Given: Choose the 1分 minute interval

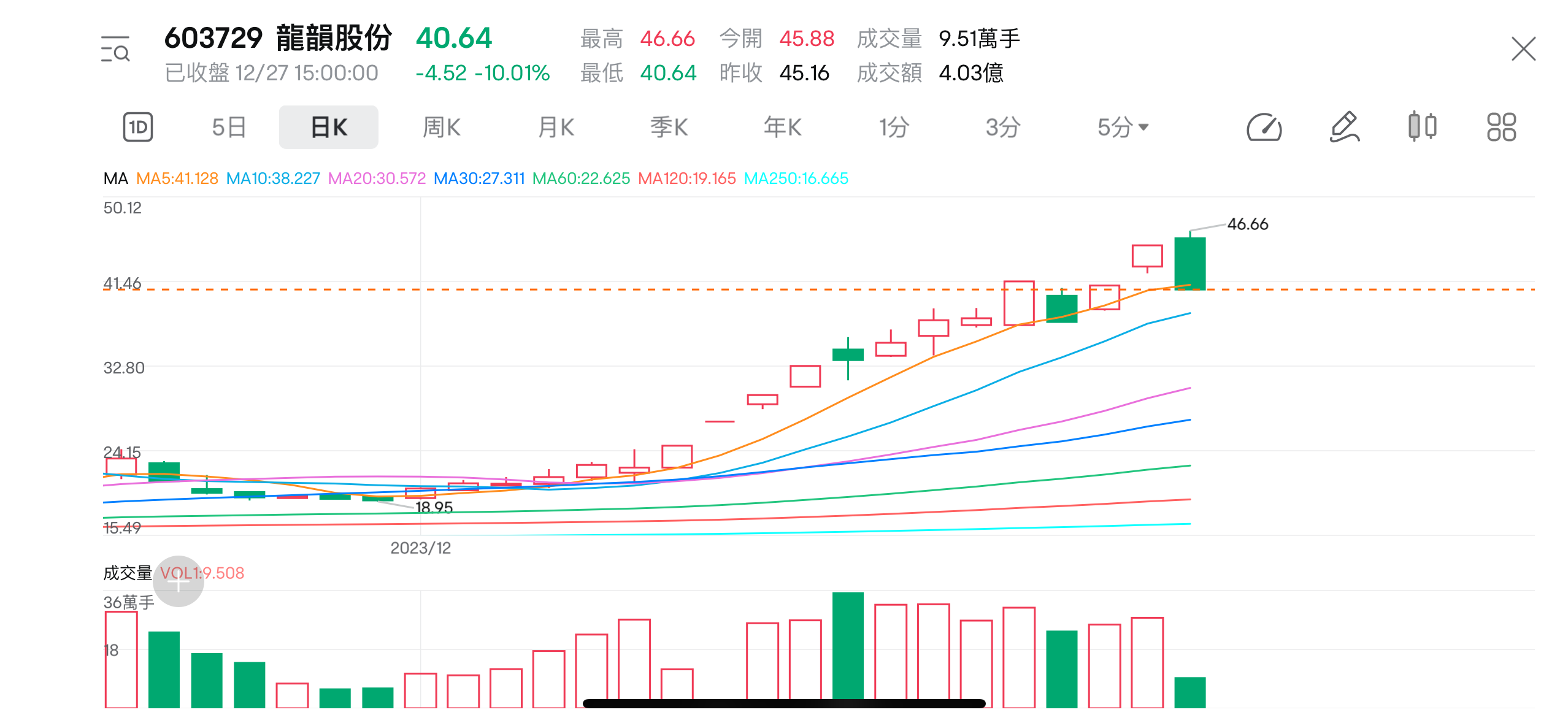Looking at the screenshot, I should 894,128.
